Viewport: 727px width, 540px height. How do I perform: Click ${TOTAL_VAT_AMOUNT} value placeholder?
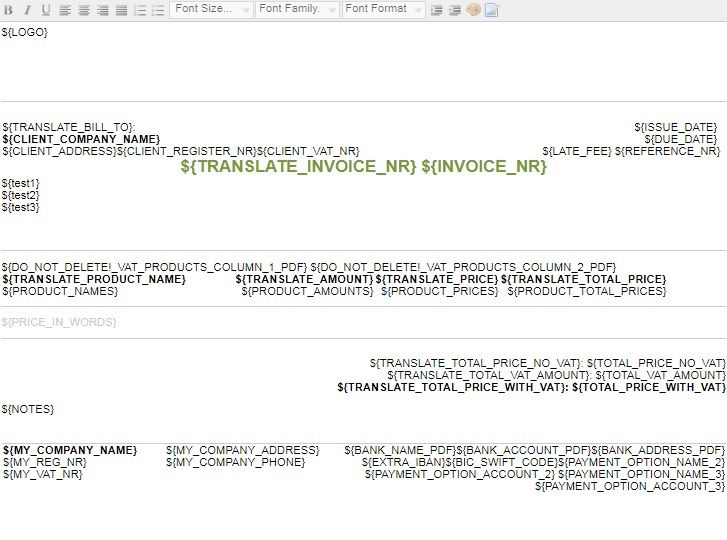click(661, 375)
